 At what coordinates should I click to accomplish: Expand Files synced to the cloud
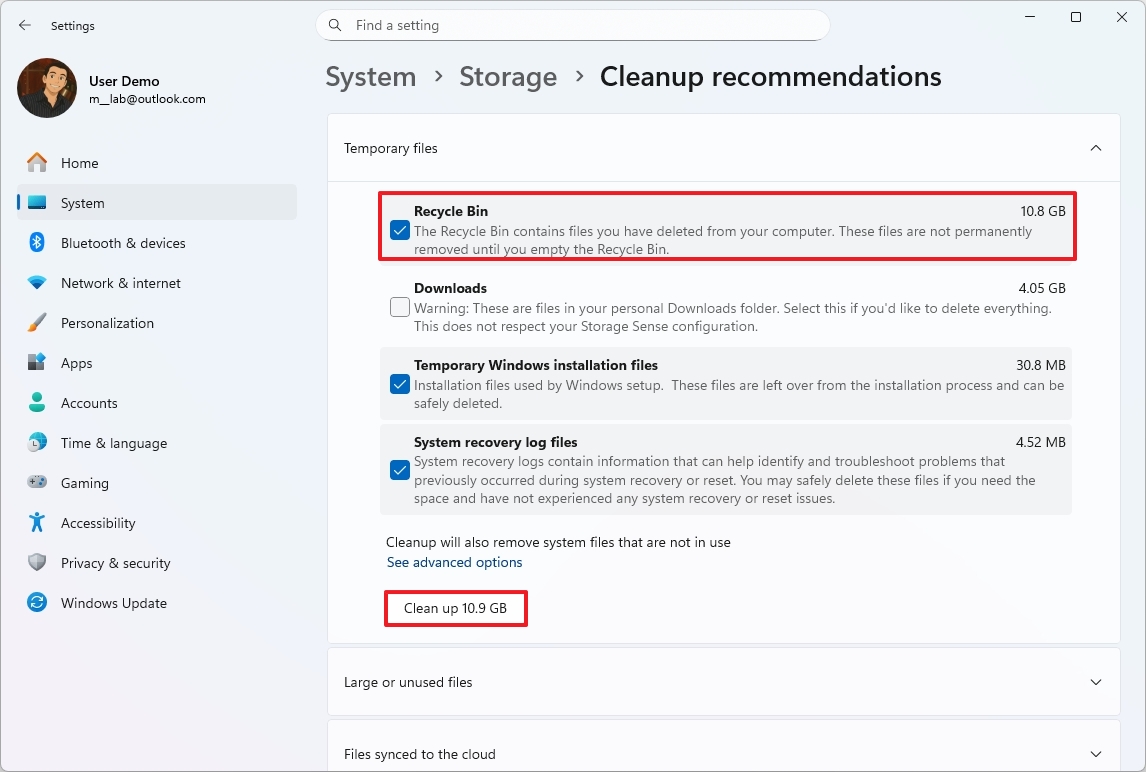(1095, 753)
